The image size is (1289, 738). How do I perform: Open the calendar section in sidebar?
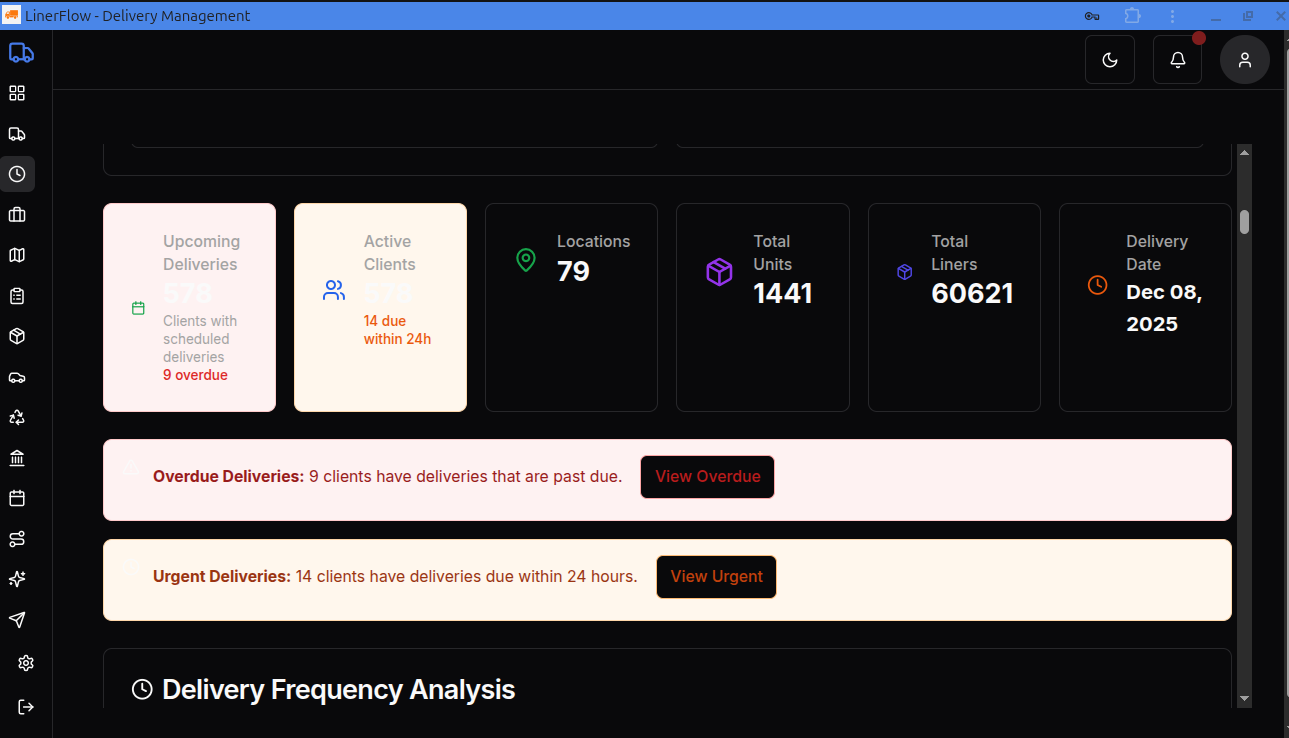click(18, 498)
